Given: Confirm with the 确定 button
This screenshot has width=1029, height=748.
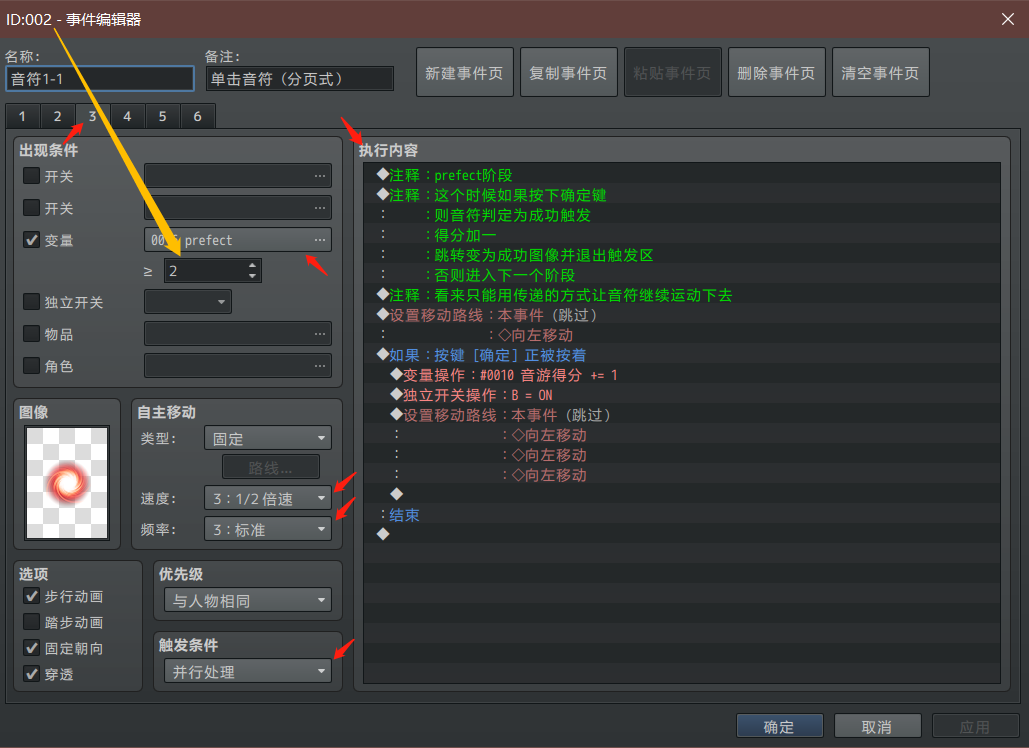Looking at the screenshot, I should pos(780,726).
